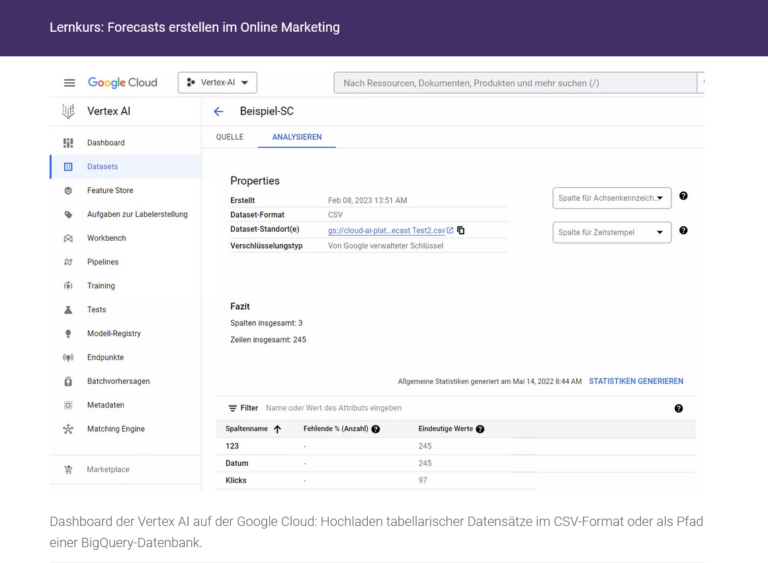The width and height of the screenshot is (768, 563).
Task: Click the Matching Engine sidebar icon
Action: point(68,429)
